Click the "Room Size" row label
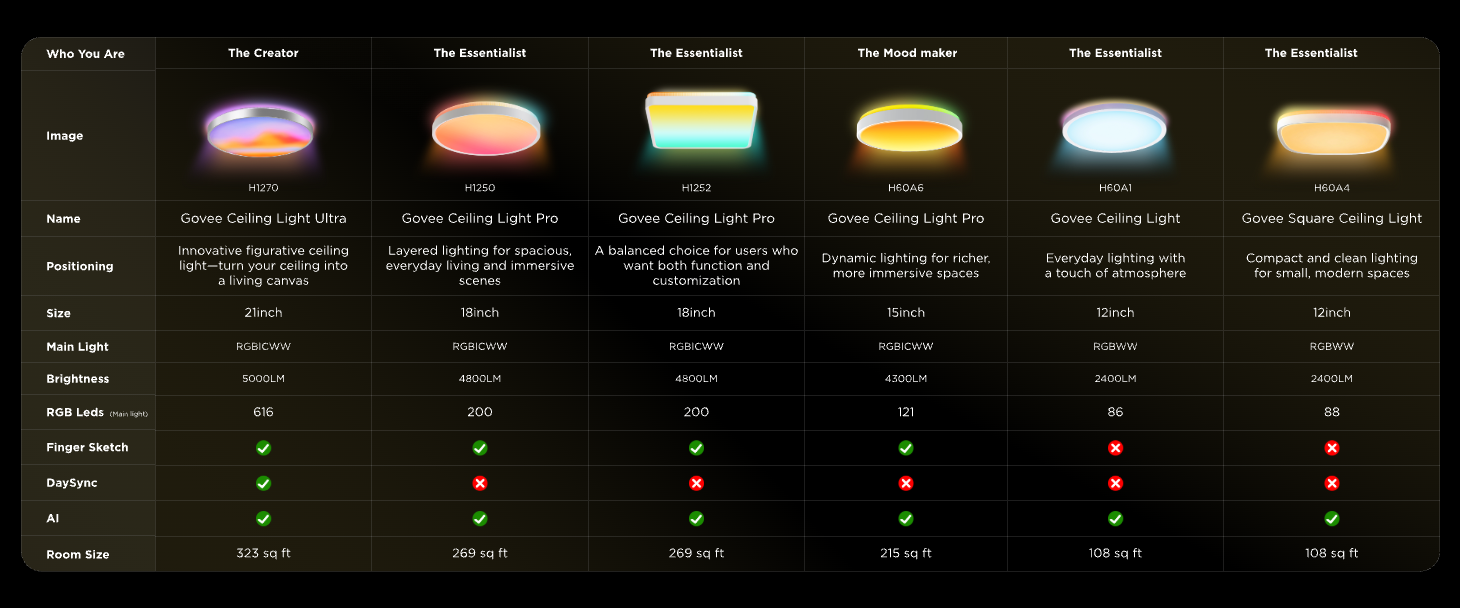 [x=78, y=554]
